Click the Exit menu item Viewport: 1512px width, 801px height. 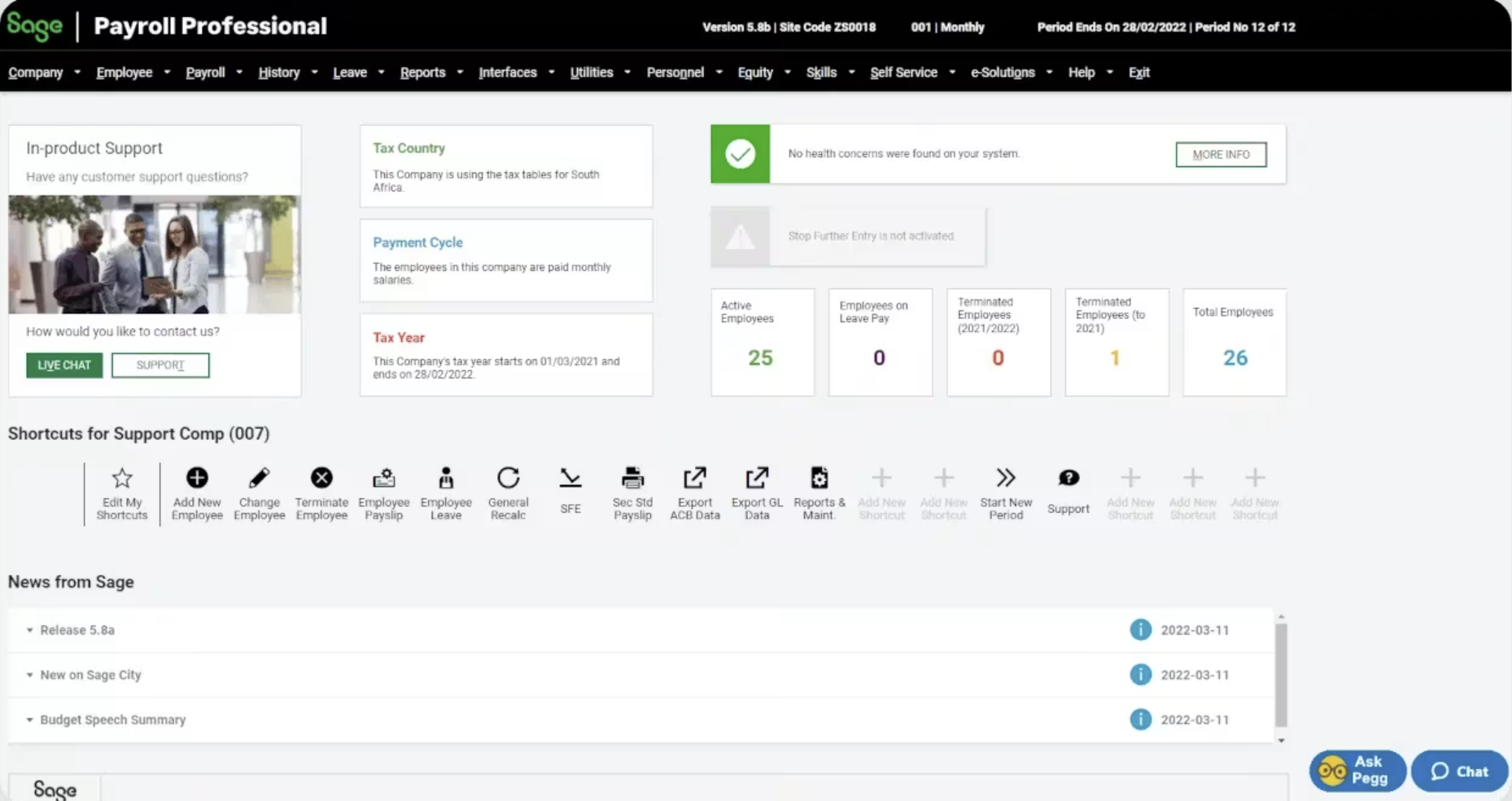(1138, 72)
